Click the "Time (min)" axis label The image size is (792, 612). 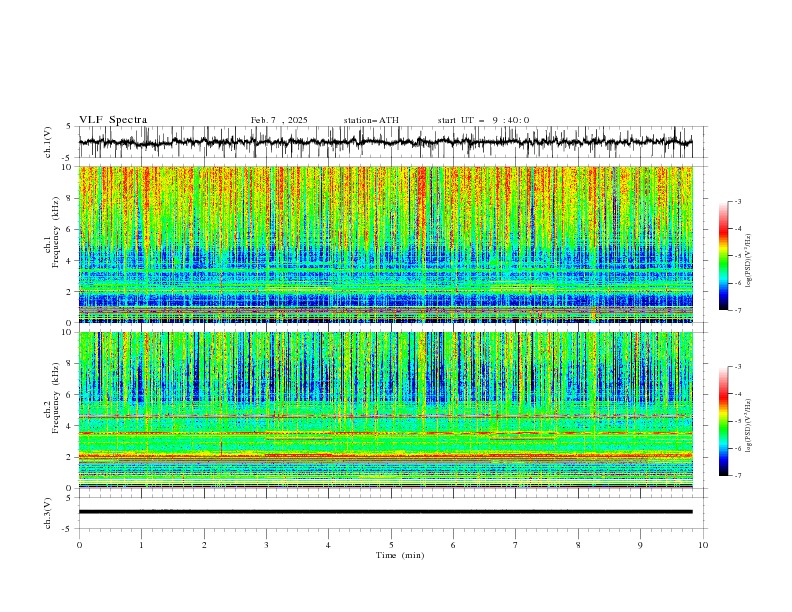pos(400,555)
